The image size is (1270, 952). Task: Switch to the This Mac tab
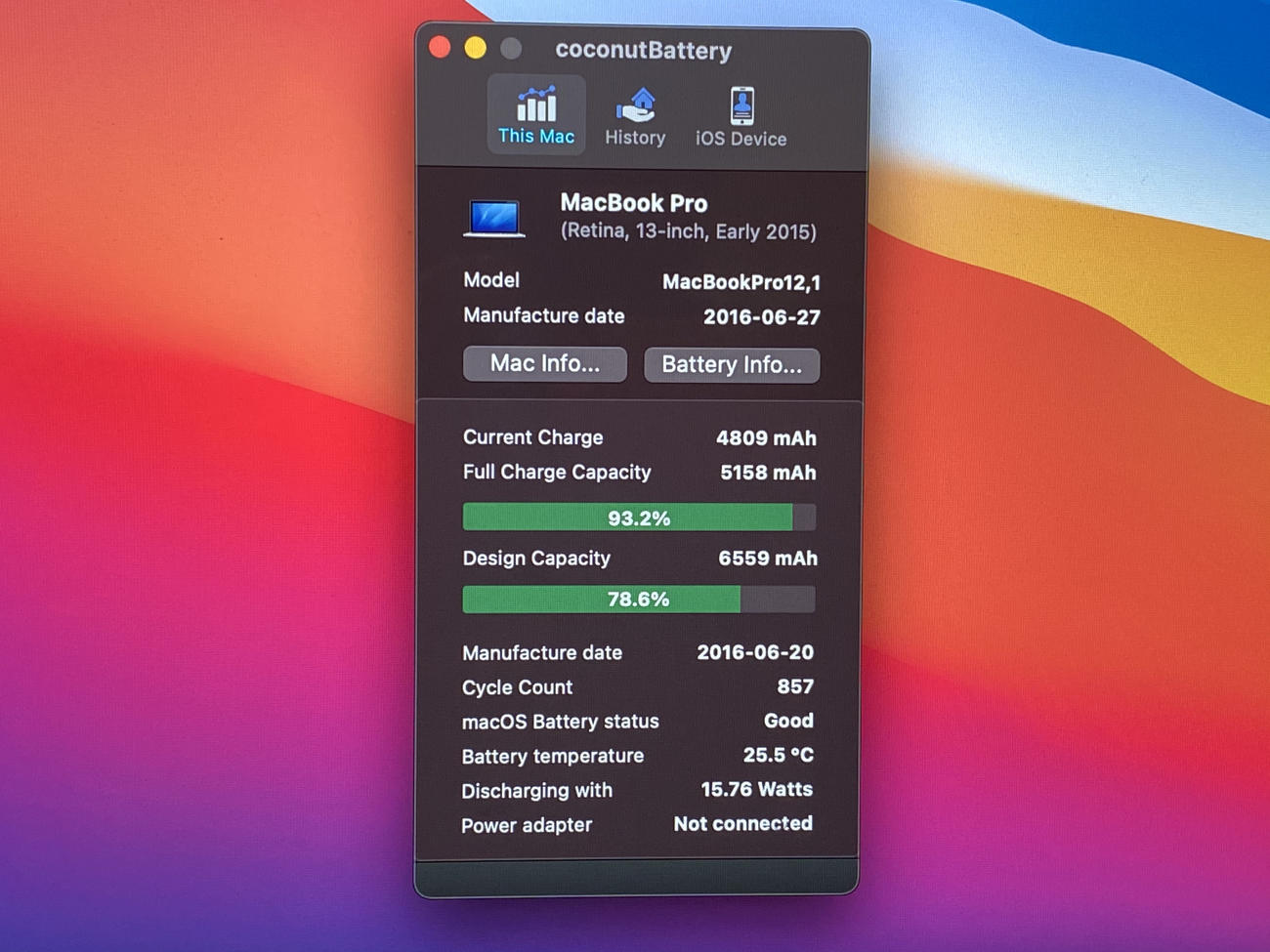pos(536,115)
